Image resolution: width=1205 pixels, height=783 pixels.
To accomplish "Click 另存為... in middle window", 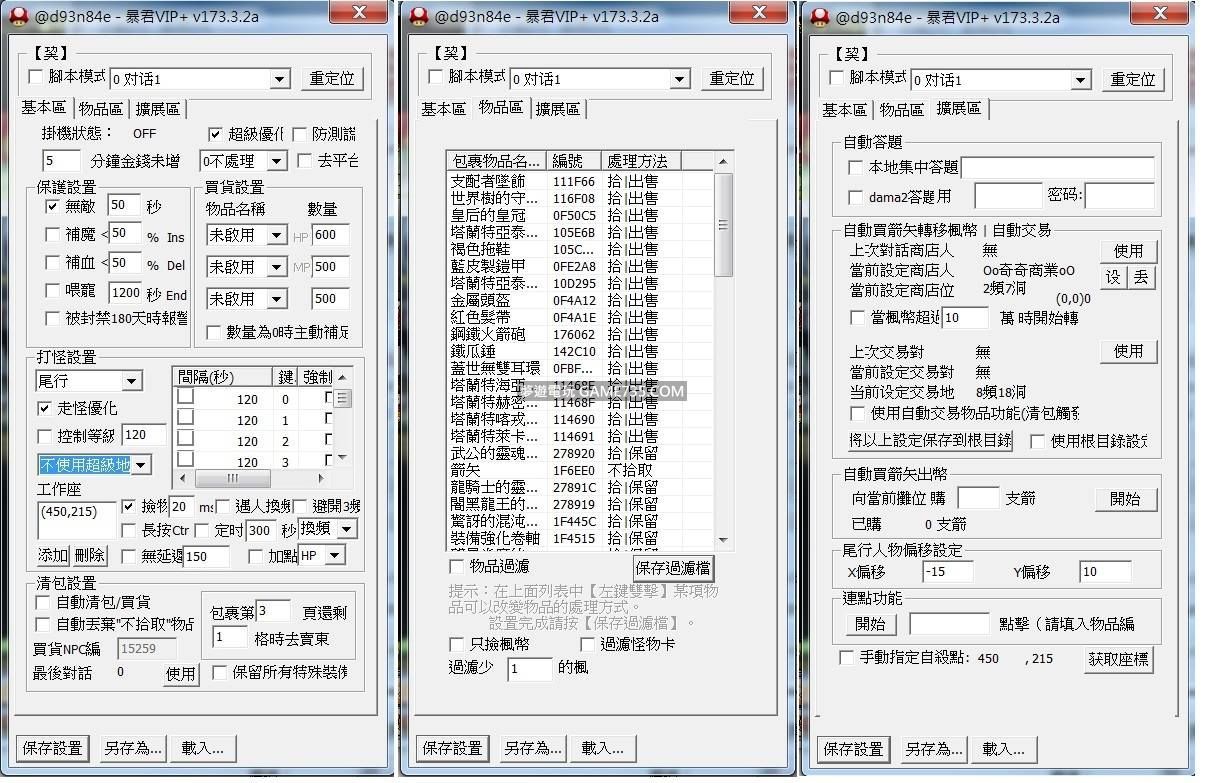I will point(531,748).
